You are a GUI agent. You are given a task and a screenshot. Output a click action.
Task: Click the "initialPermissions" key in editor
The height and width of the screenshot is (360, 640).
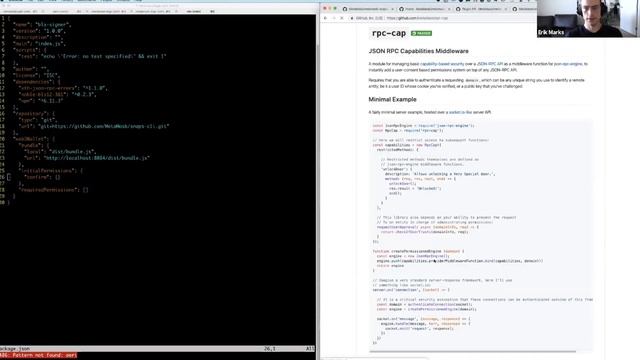(47, 171)
